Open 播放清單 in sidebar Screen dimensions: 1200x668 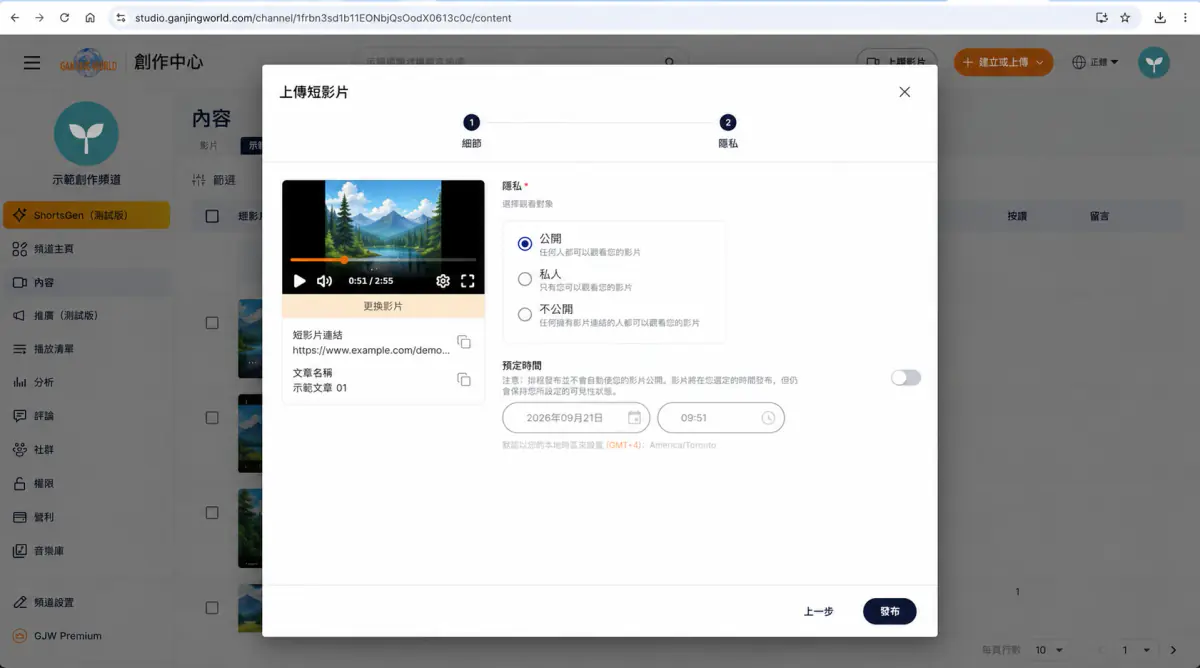[86, 349]
